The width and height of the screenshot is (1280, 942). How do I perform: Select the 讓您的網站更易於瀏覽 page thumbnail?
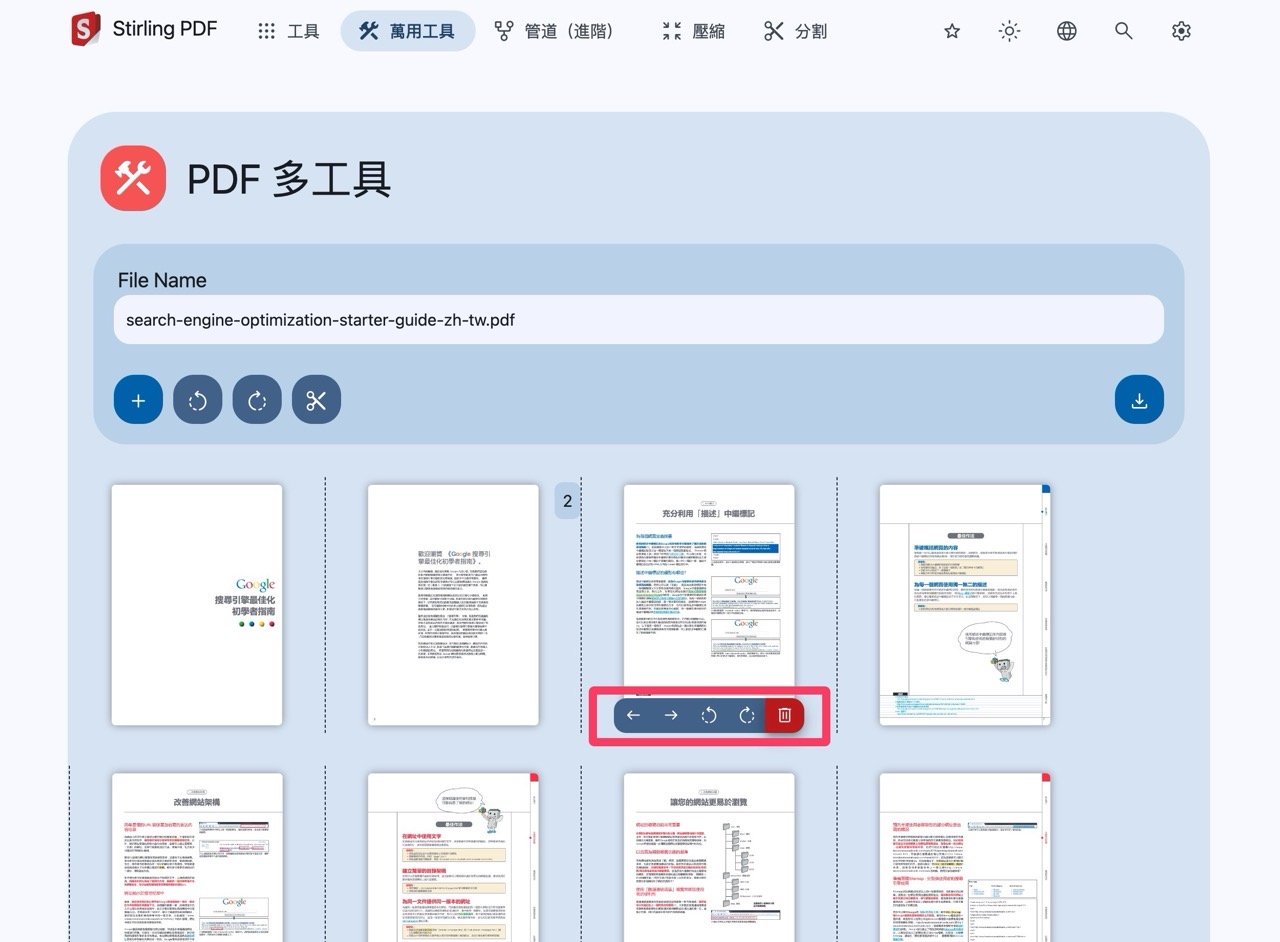pos(709,857)
